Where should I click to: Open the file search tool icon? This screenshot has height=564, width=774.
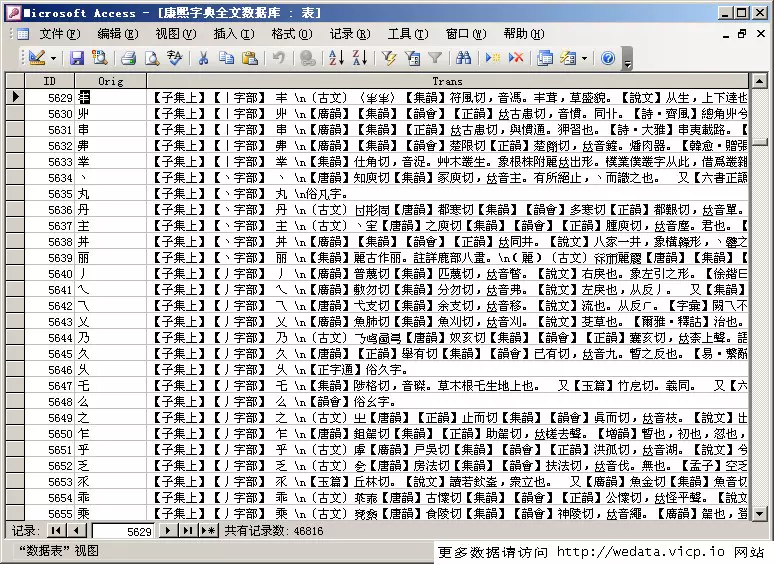(100, 58)
